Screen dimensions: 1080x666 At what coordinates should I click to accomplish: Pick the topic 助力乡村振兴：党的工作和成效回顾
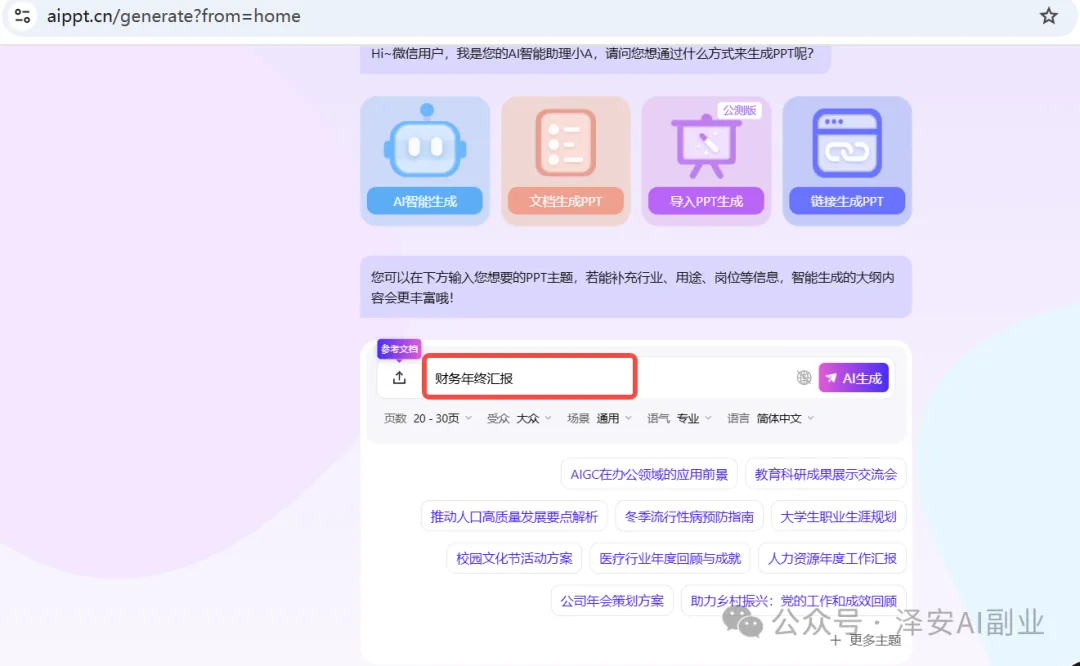pyautogui.click(x=793, y=601)
